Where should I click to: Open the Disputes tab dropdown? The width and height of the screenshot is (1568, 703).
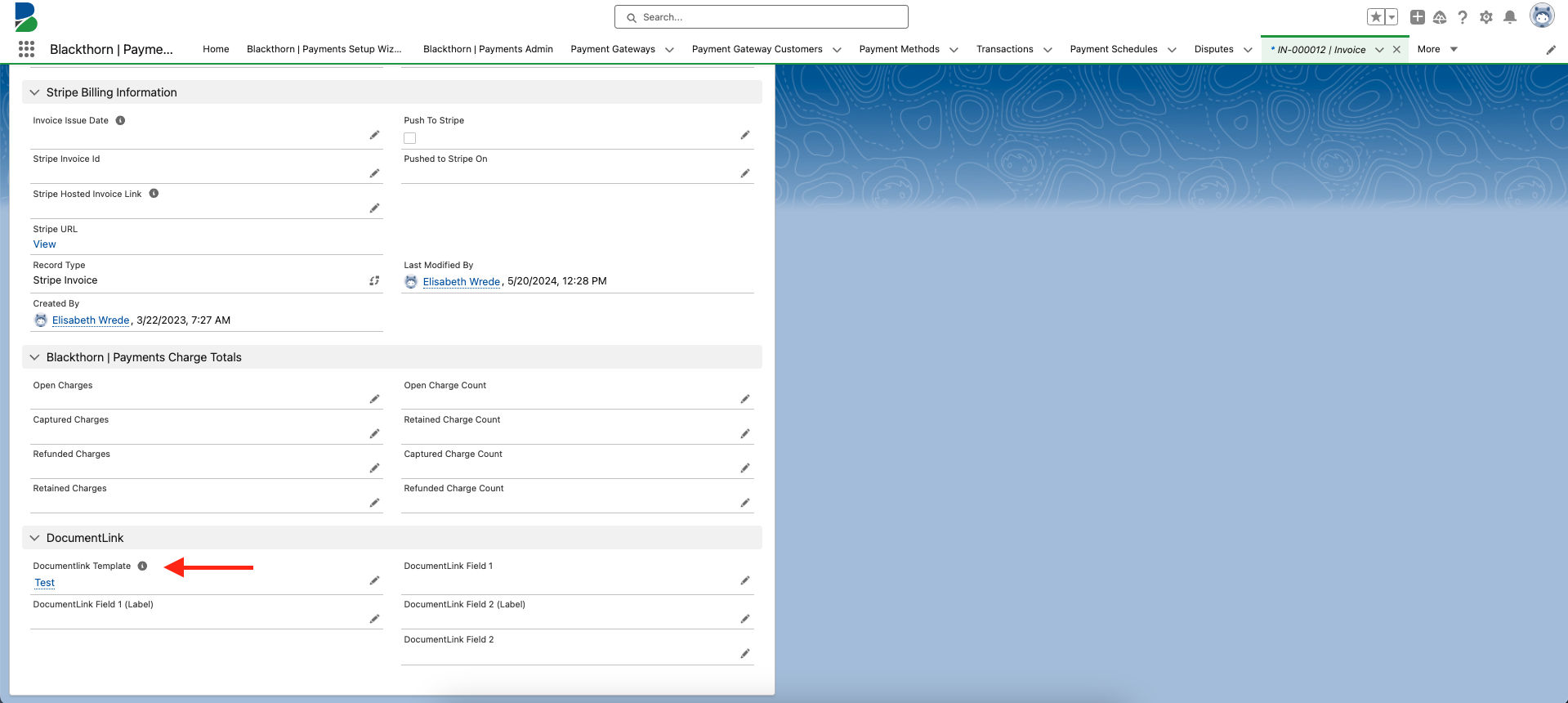click(x=1248, y=50)
